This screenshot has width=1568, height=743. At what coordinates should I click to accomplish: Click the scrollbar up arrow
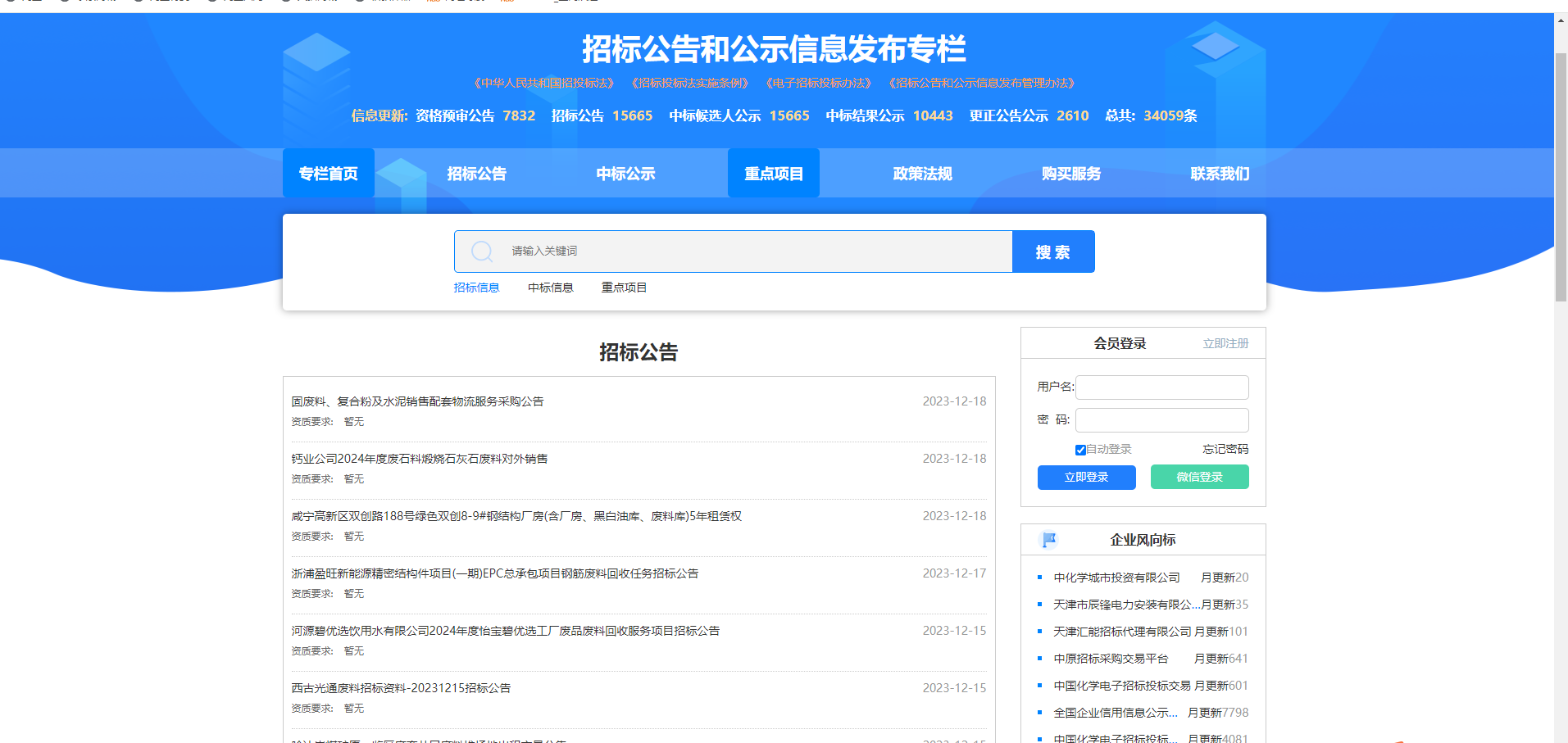point(1561,20)
